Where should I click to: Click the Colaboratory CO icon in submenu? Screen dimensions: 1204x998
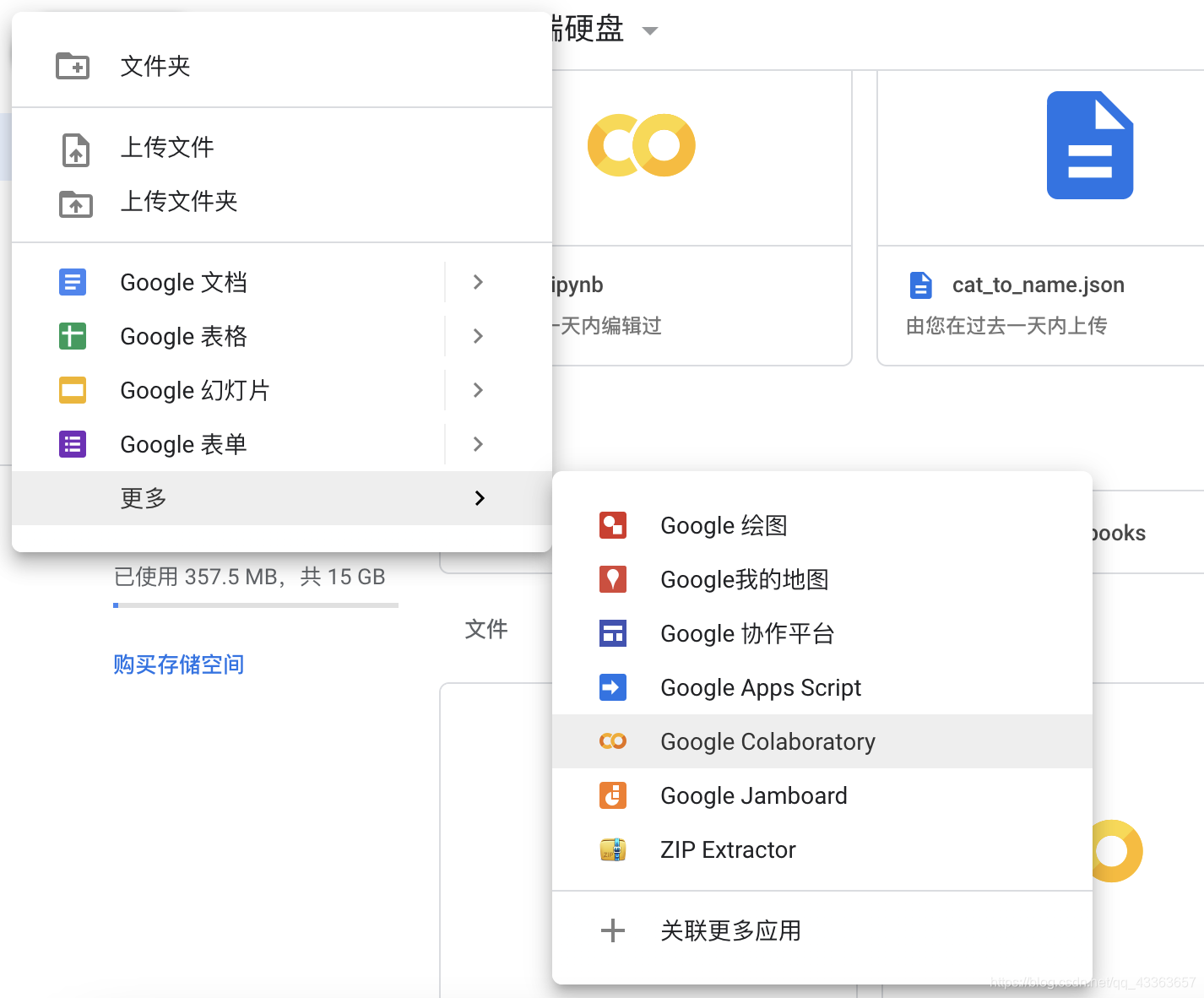[x=613, y=741]
